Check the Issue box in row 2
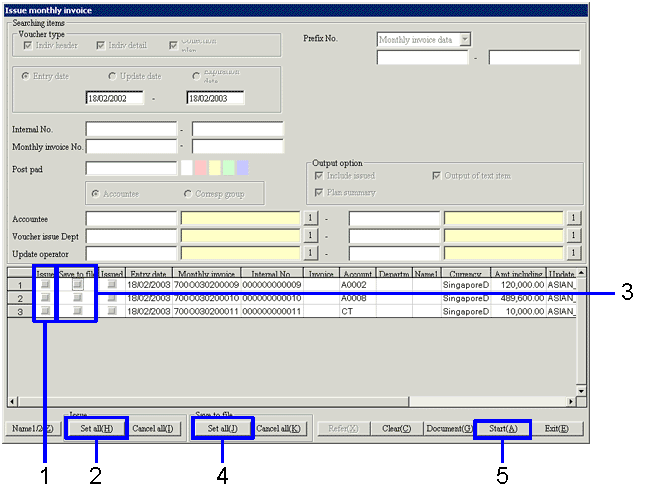 [x=45, y=298]
